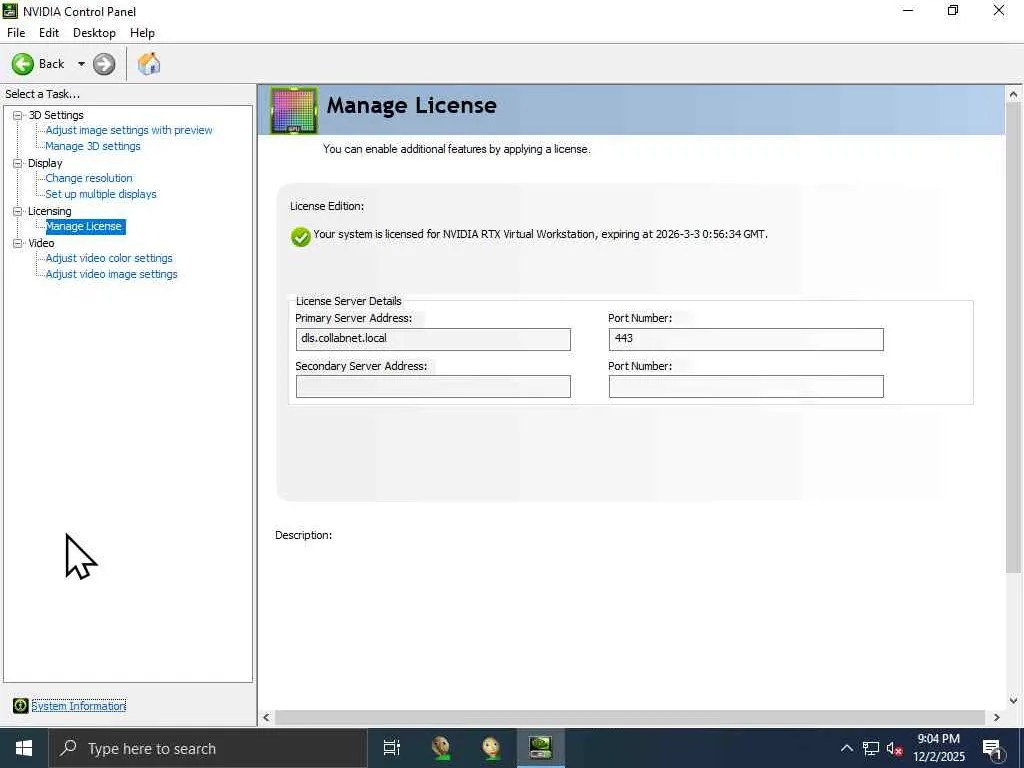
Task: Click the horizontal scrollbar right arrow
Action: [x=997, y=717]
